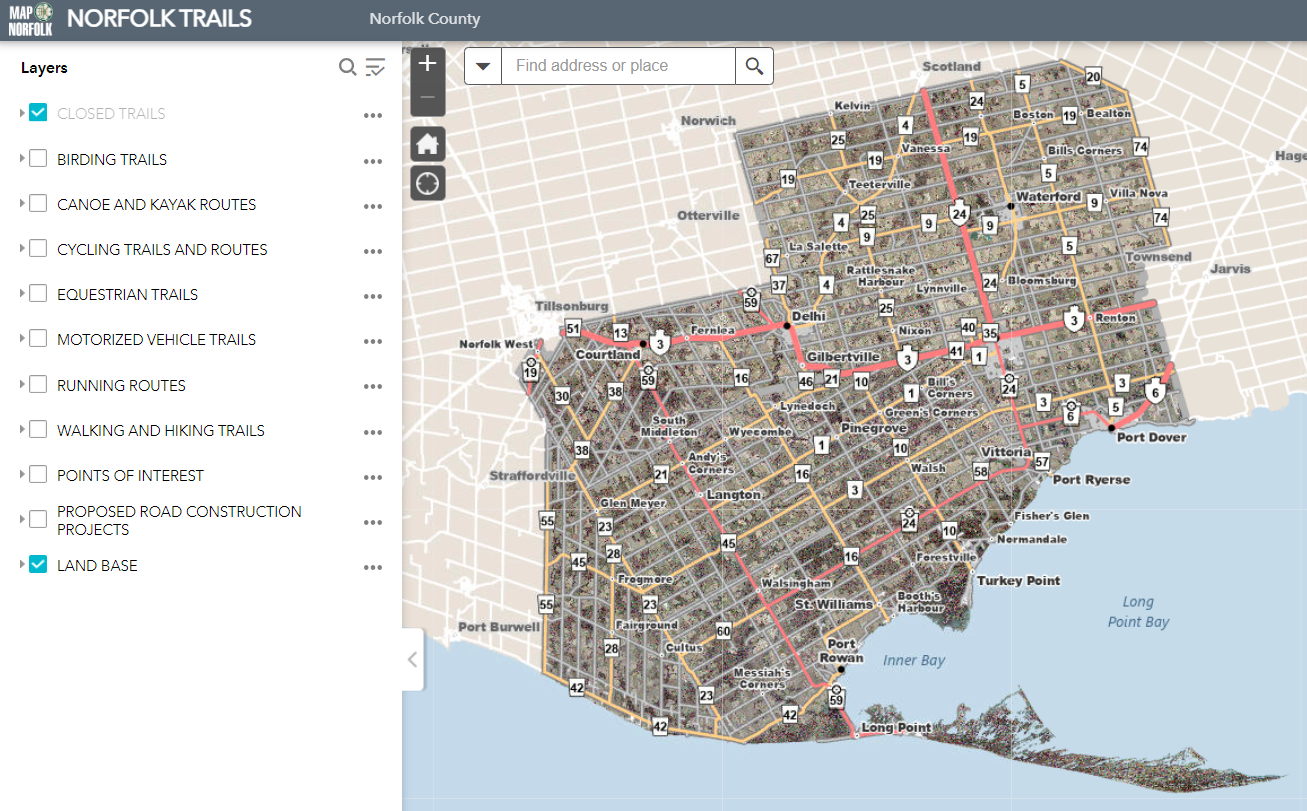Open the layers search icon

click(347, 67)
